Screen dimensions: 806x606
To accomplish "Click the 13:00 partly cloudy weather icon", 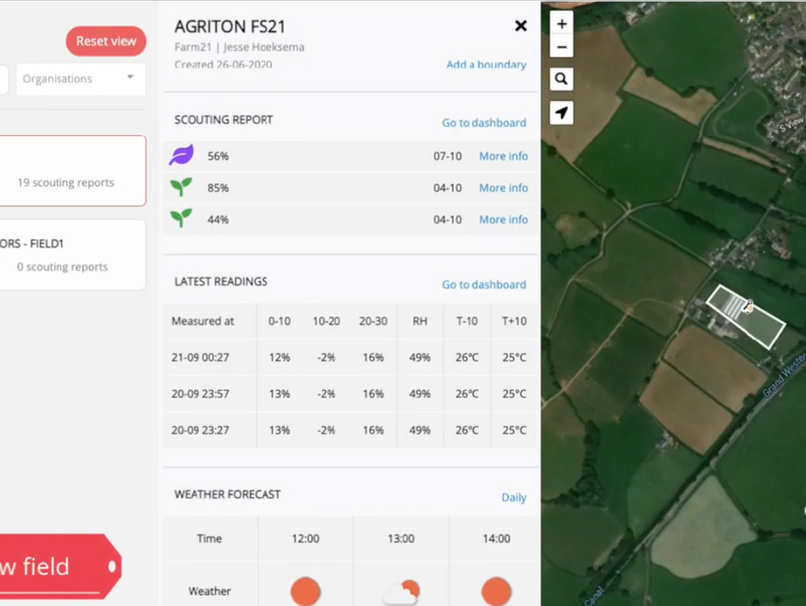I will pyautogui.click(x=401, y=592).
